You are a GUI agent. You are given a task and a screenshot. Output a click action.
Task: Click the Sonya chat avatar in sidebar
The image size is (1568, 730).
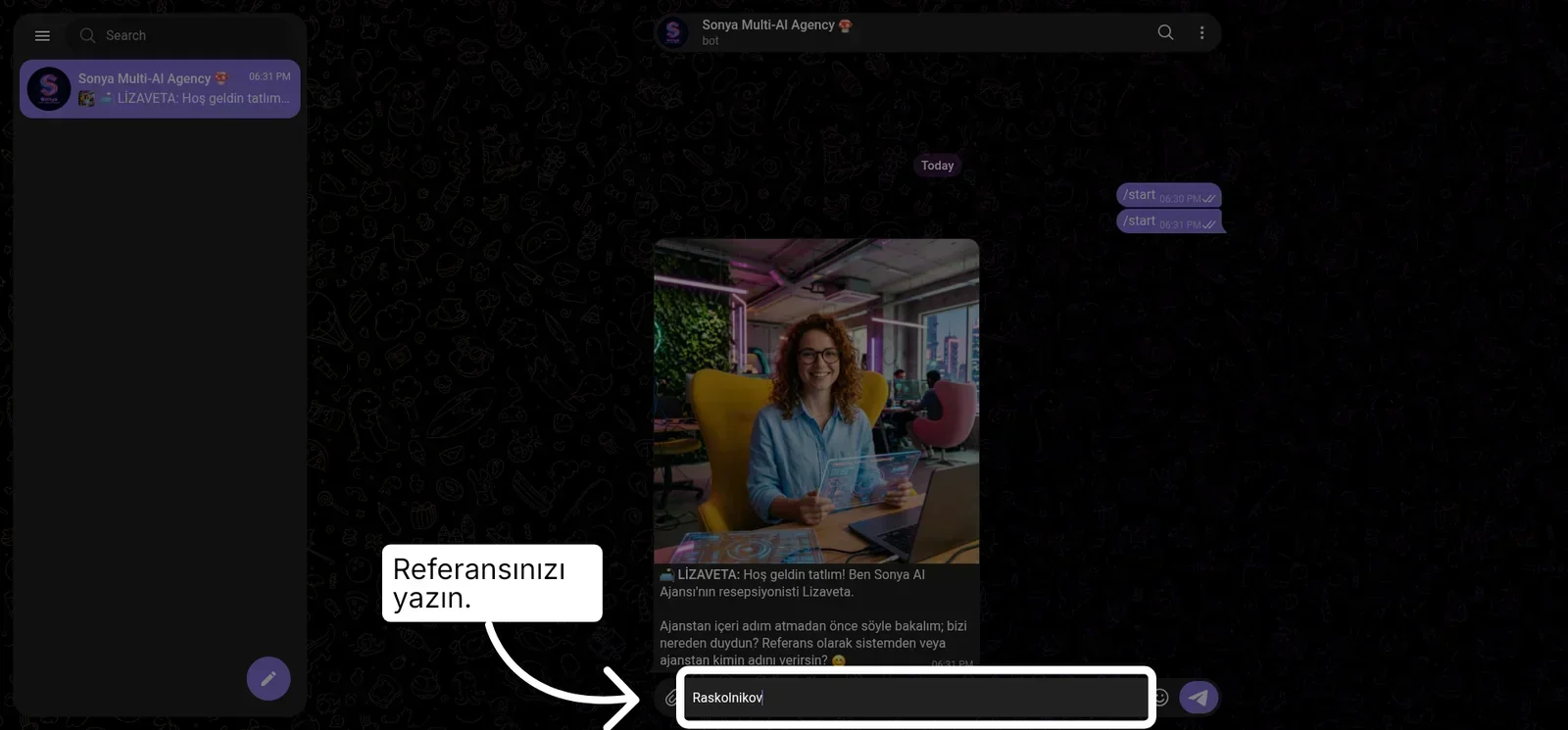(49, 89)
